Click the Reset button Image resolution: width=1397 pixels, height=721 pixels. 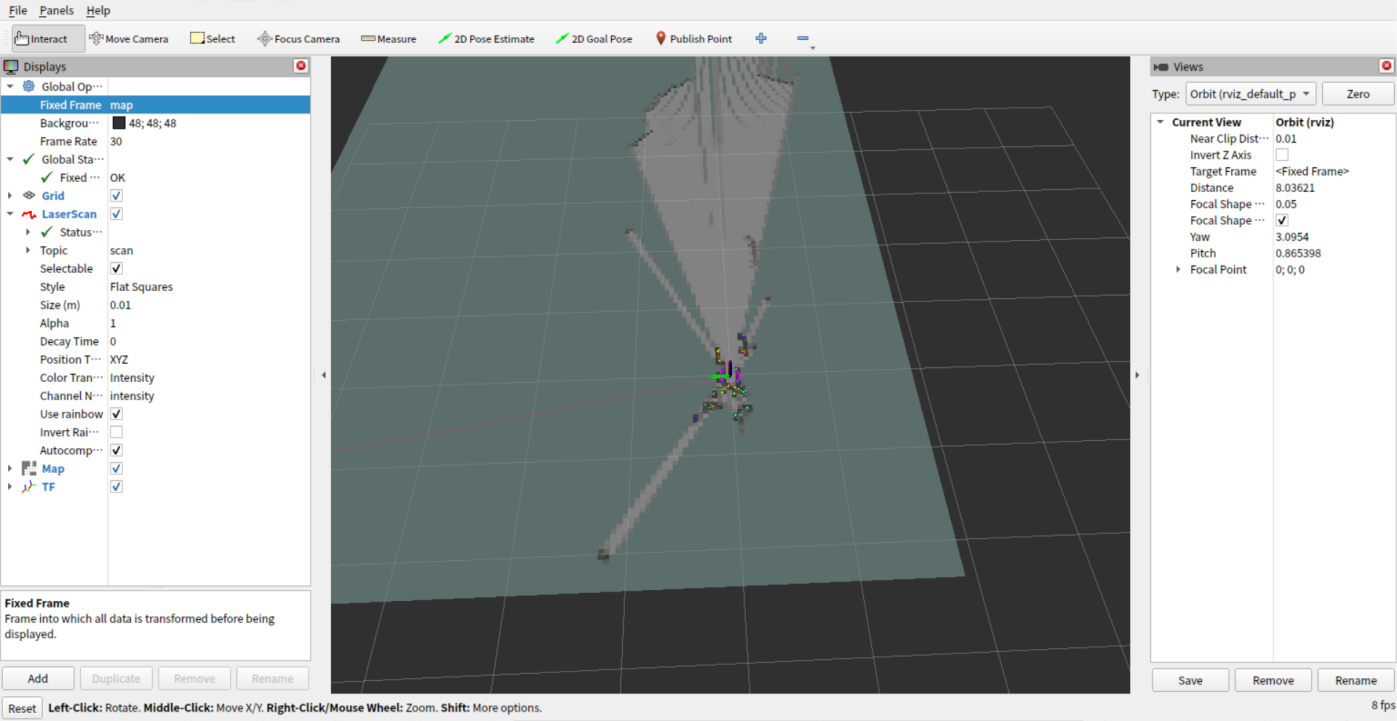click(22, 708)
